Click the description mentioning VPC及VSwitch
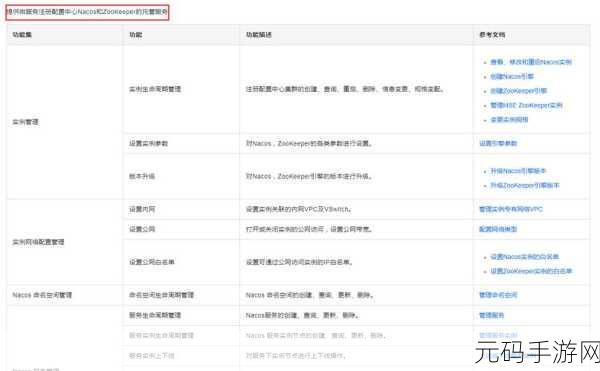The height and width of the screenshot is (371, 600). coord(298,209)
